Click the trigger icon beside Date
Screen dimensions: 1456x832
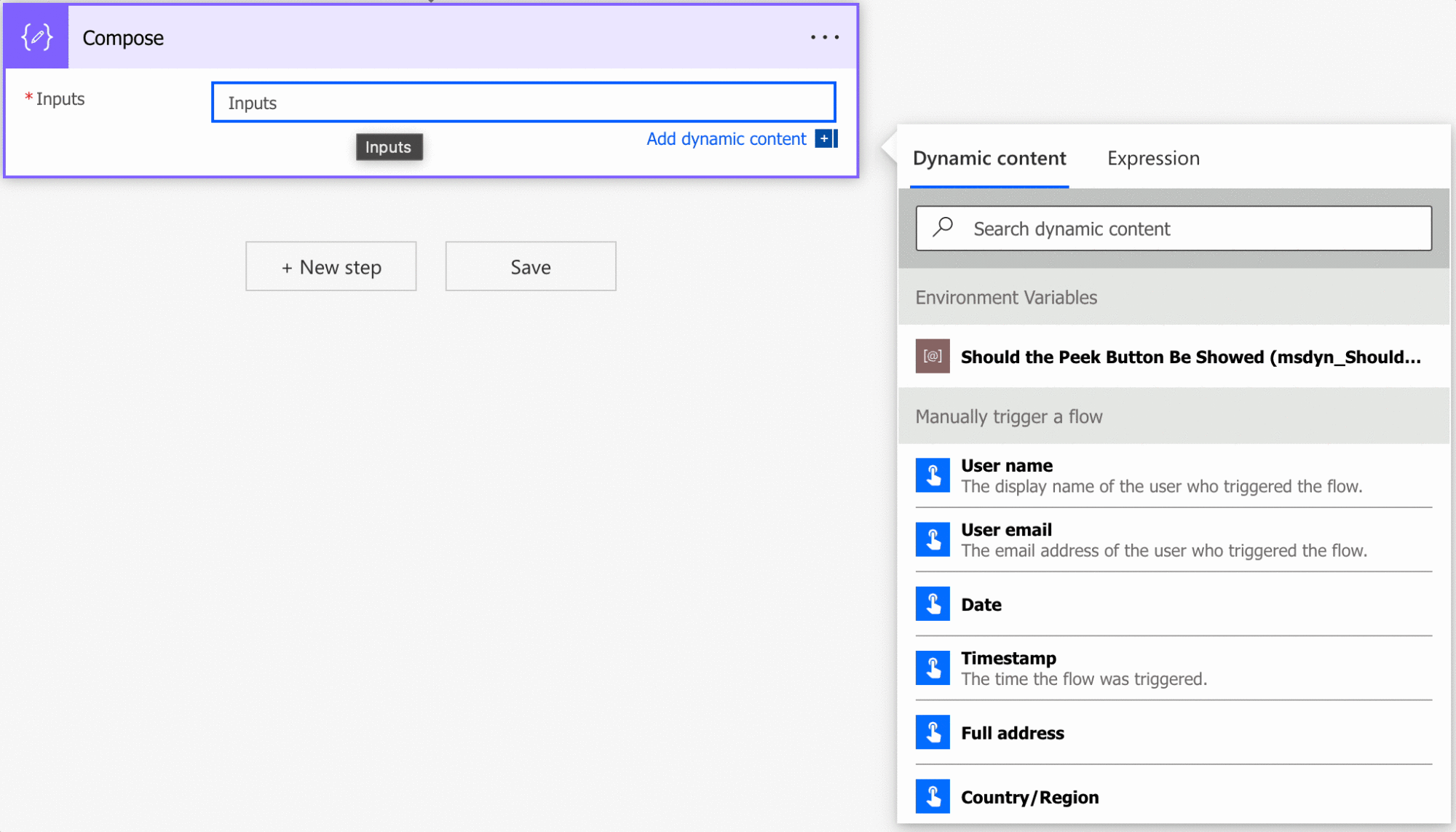pyautogui.click(x=933, y=603)
